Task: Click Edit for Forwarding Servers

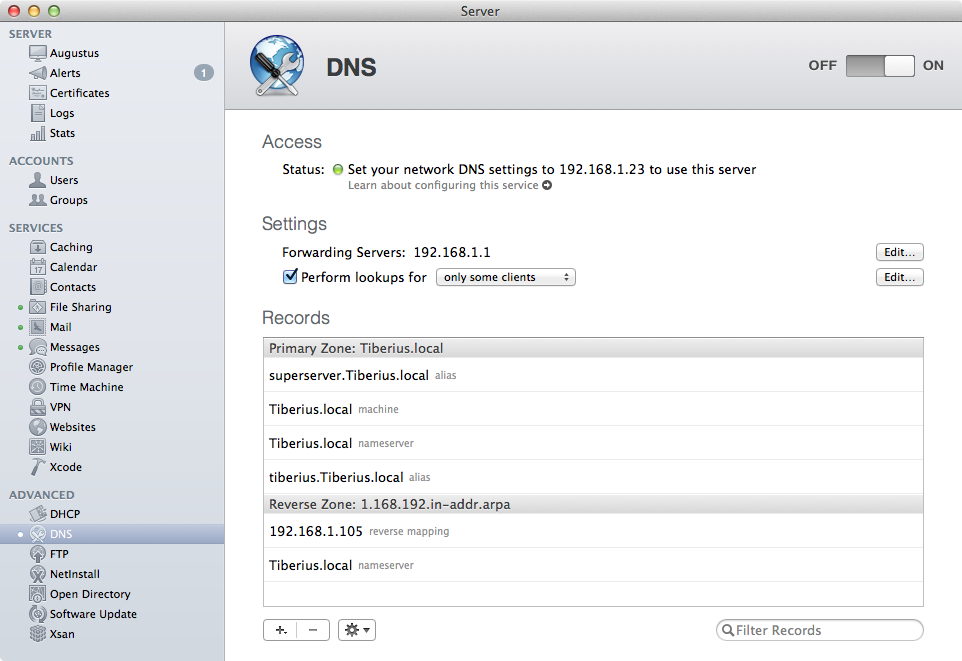Action: 899,252
